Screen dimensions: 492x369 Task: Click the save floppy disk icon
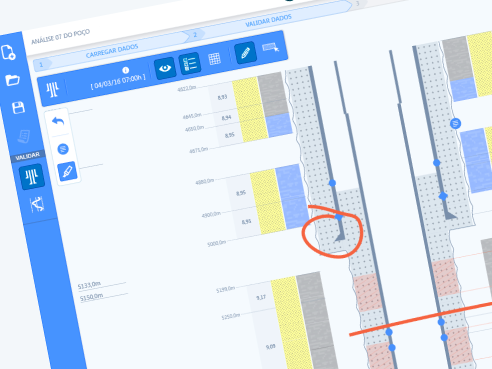tap(18, 108)
